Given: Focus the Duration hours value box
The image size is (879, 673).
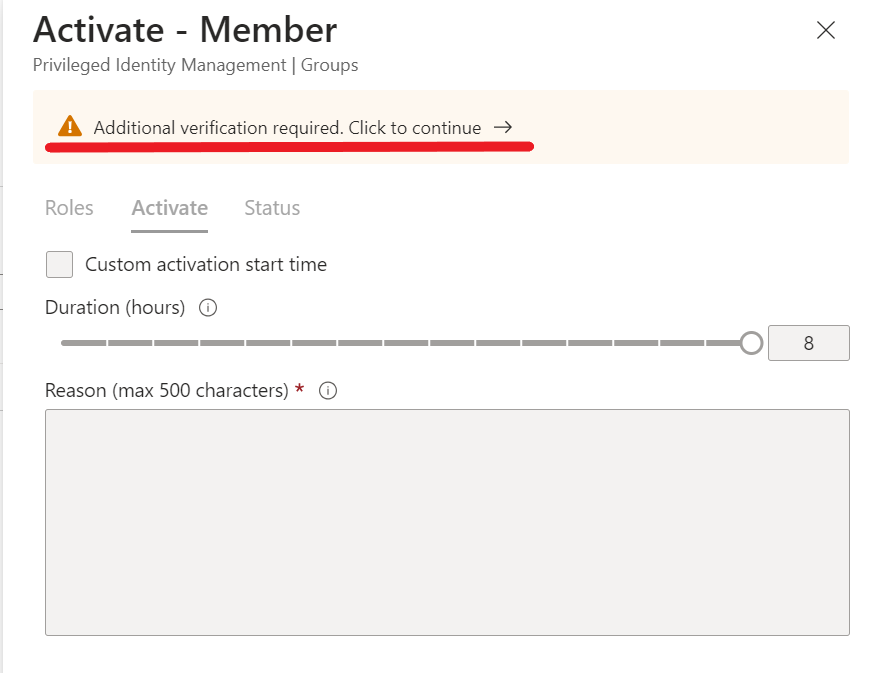Looking at the screenshot, I should [x=808, y=343].
